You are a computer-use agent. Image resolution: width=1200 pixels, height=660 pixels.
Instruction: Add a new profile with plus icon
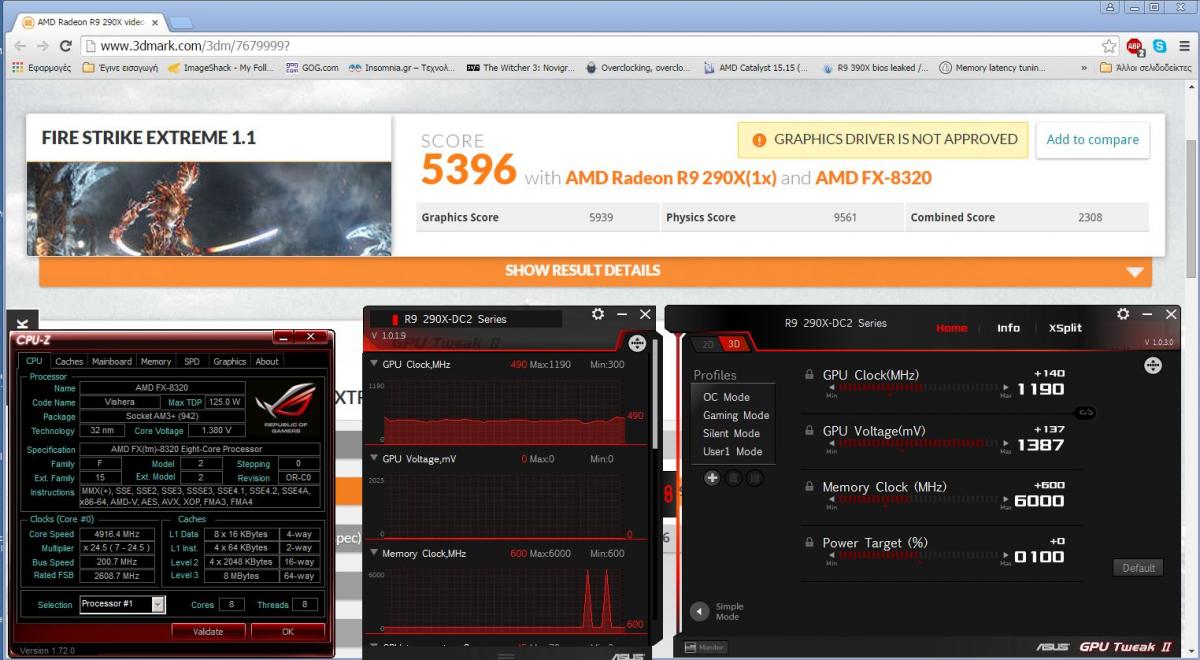point(712,478)
